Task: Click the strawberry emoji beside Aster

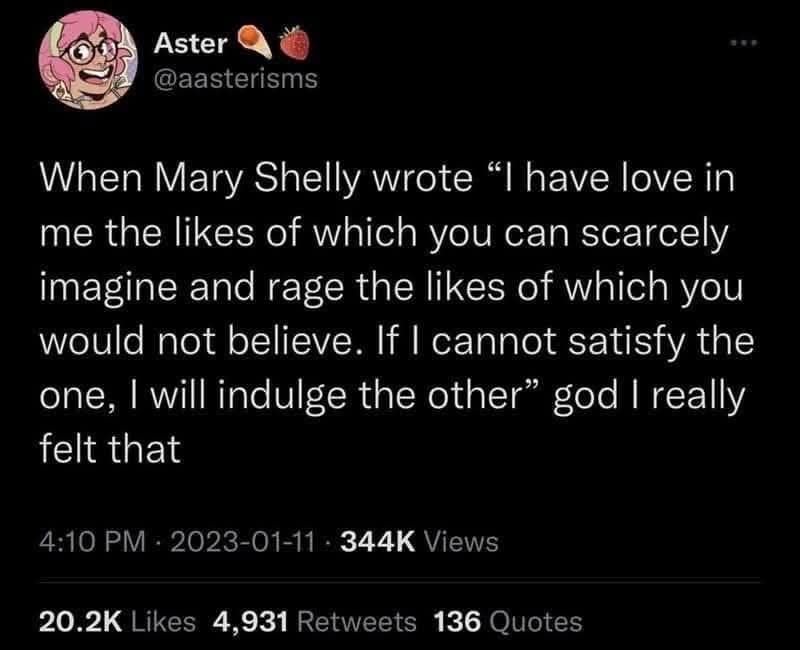Action: point(295,43)
